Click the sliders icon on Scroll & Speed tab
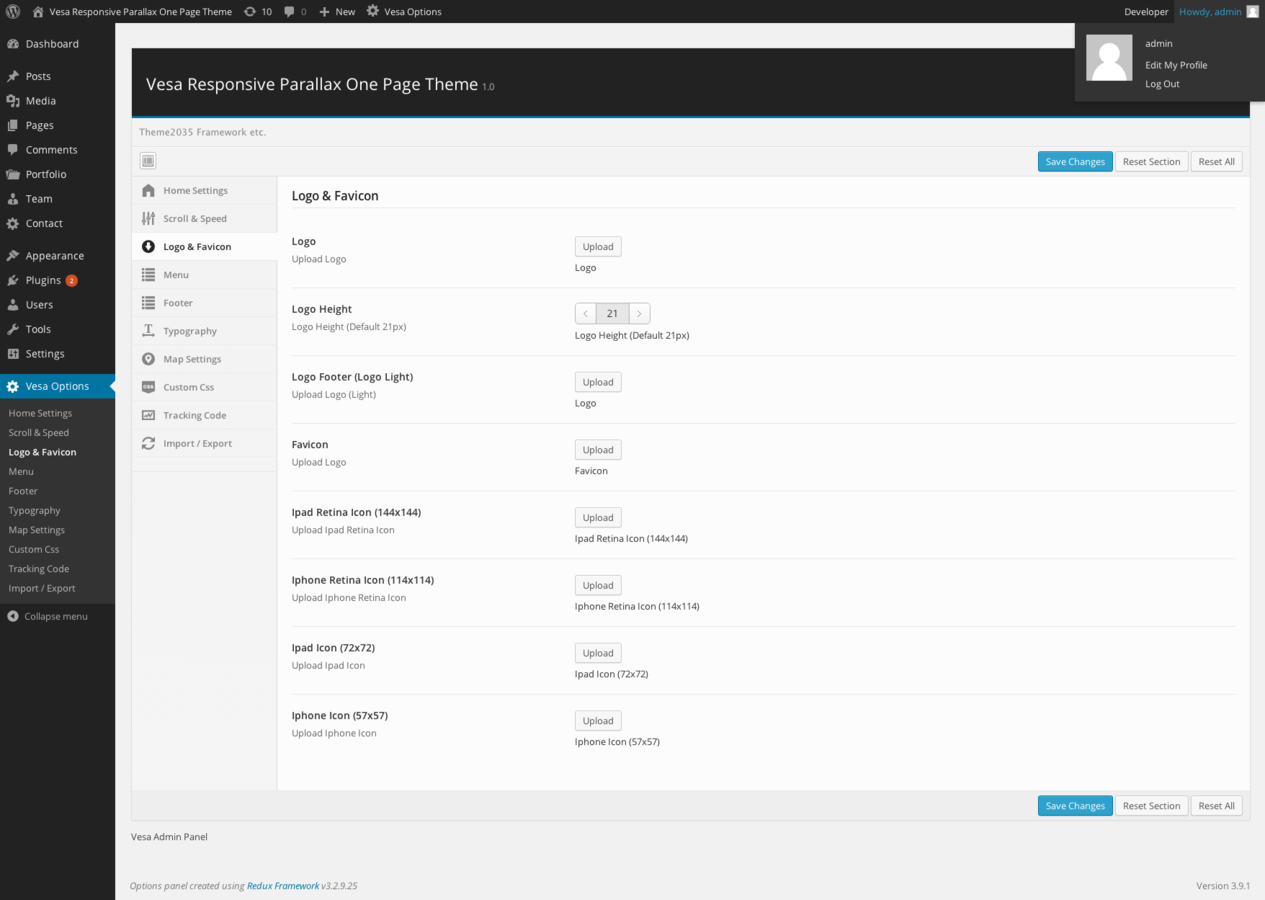Image resolution: width=1265 pixels, height=900 pixels. pyautogui.click(x=148, y=218)
